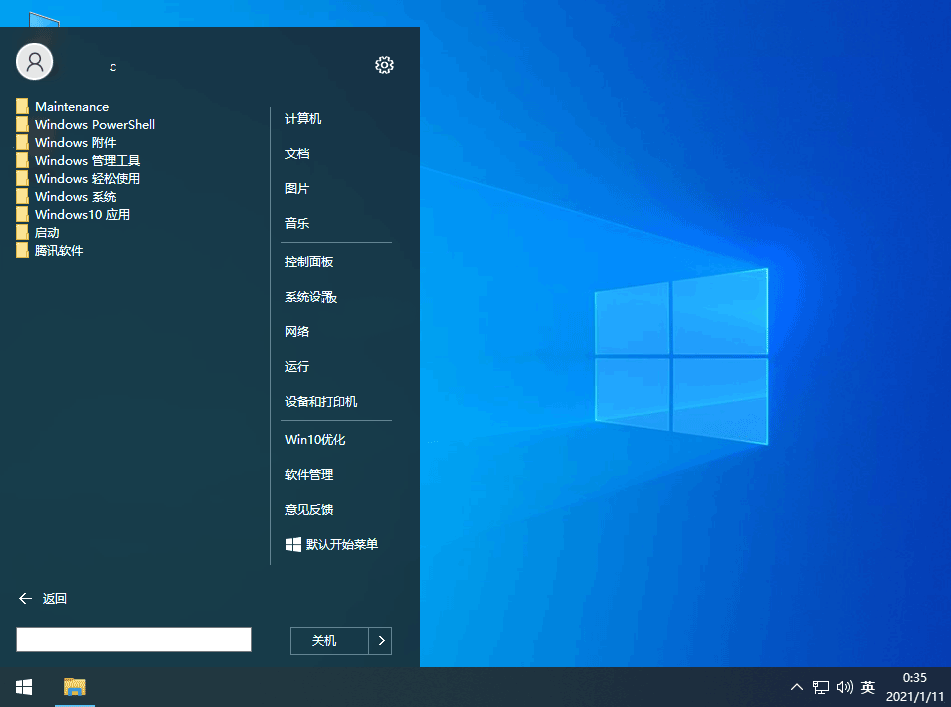Click the Windows 附件 folder icon
Image resolution: width=951 pixels, height=707 pixels.
[x=22, y=142]
